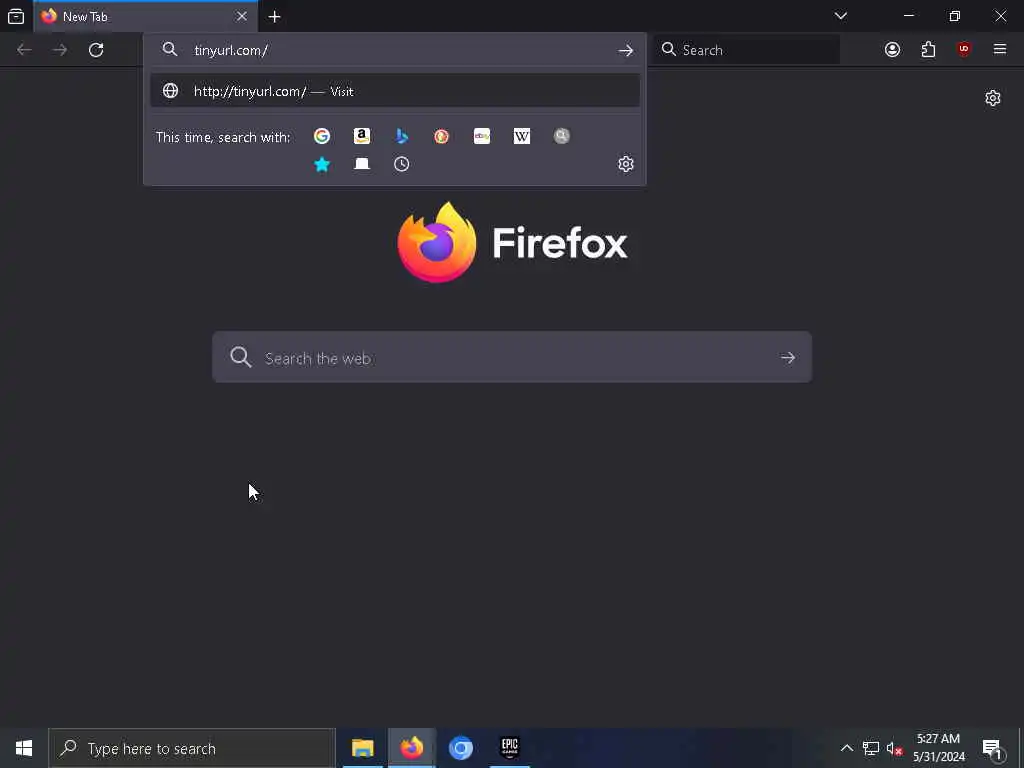Open the Extensions puzzle-piece icon
This screenshot has width=1024, height=768.
coord(928,50)
